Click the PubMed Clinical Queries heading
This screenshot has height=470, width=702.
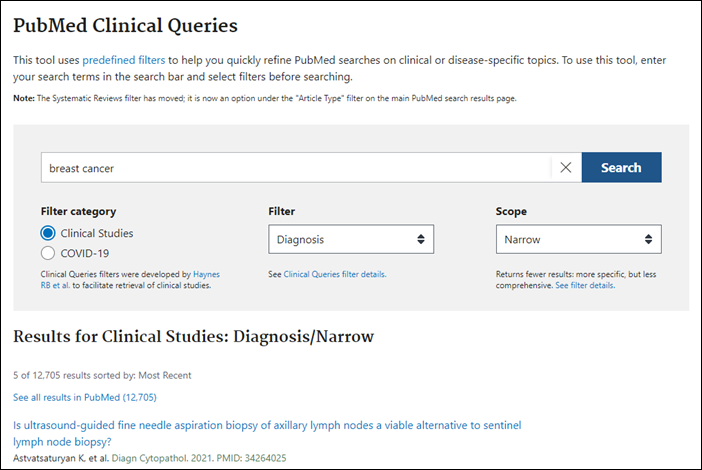125,26
